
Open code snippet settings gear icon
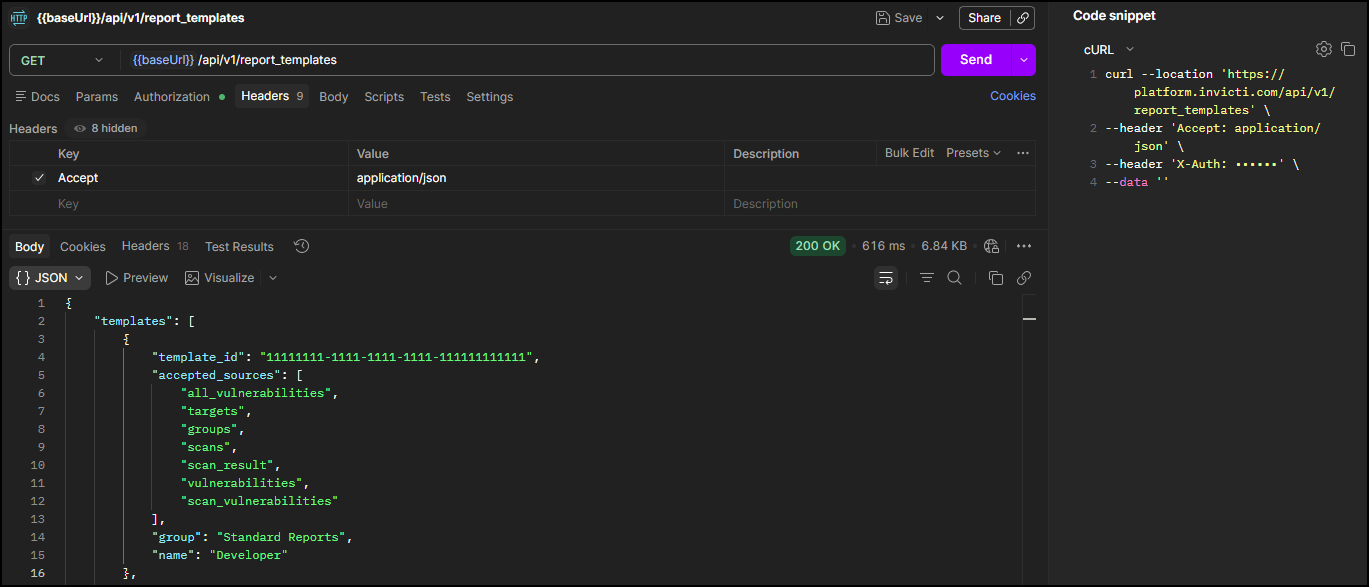click(x=1323, y=49)
